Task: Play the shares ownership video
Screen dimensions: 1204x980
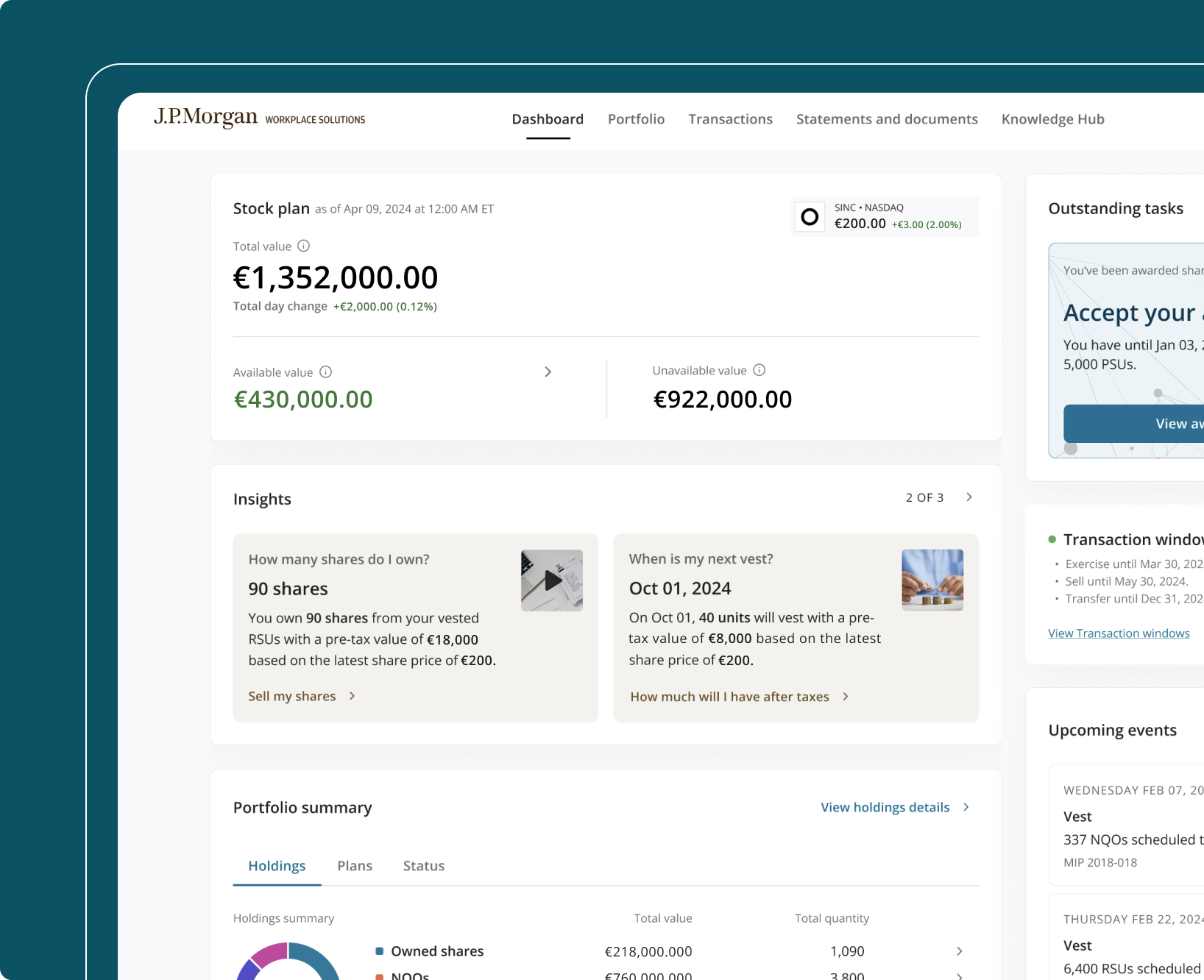Action: (x=551, y=579)
